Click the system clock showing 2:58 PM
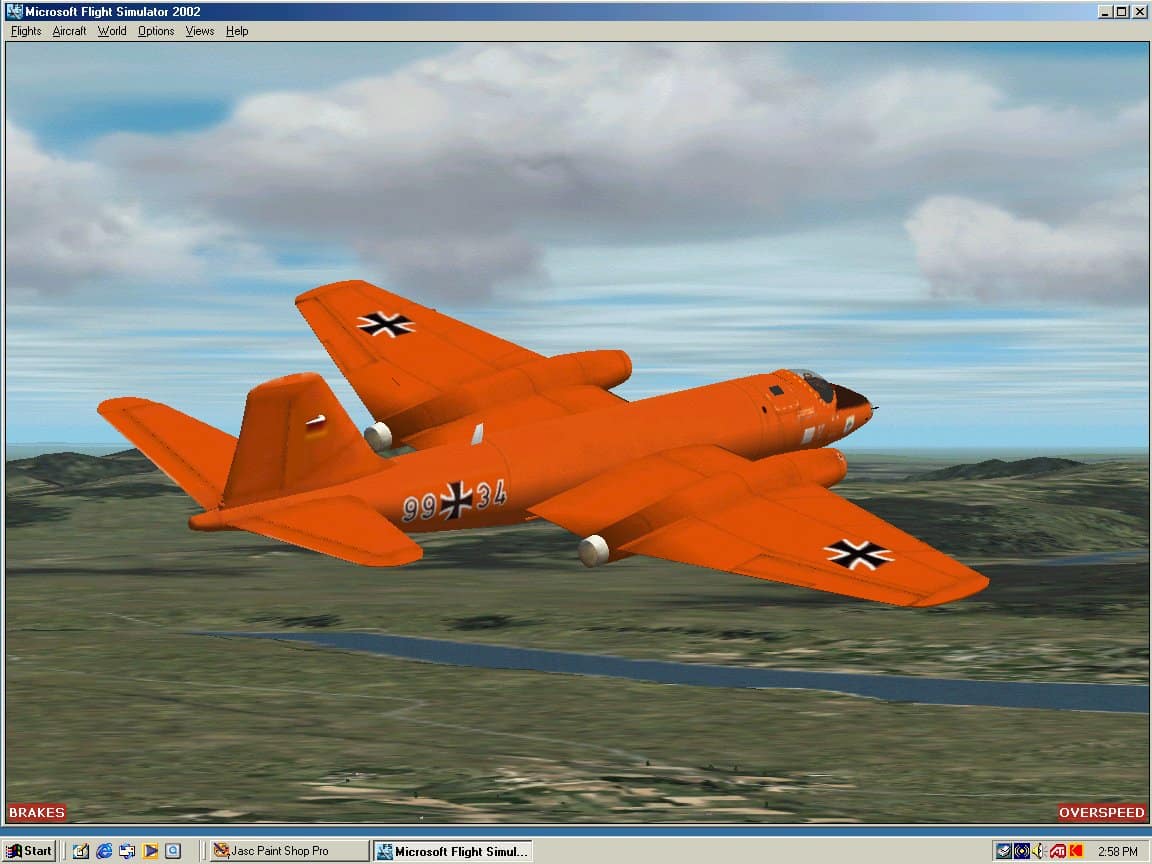This screenshot has height=864, width=1152. tap(1117, 852)
